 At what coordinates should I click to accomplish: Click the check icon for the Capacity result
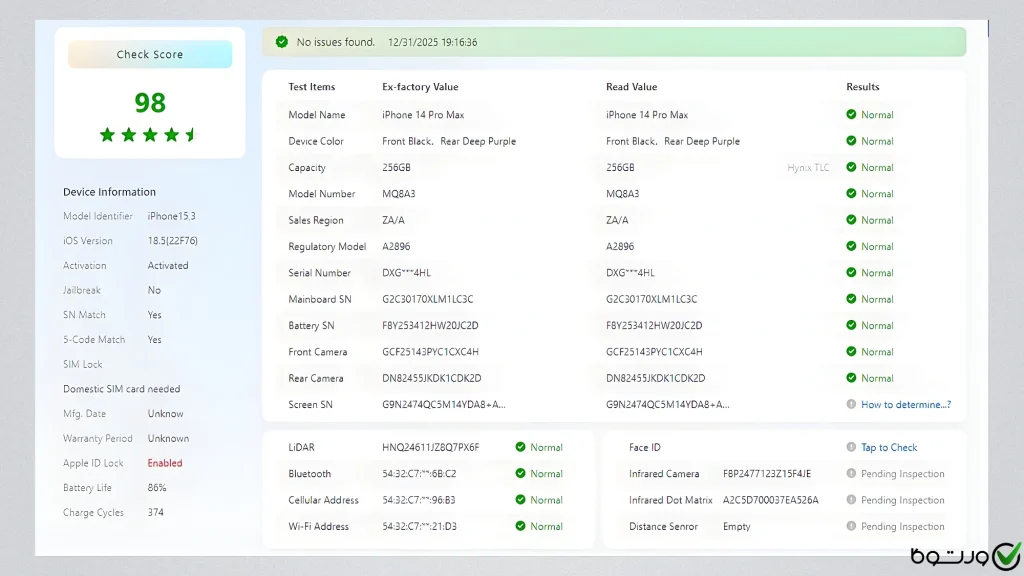coord(851,168)
